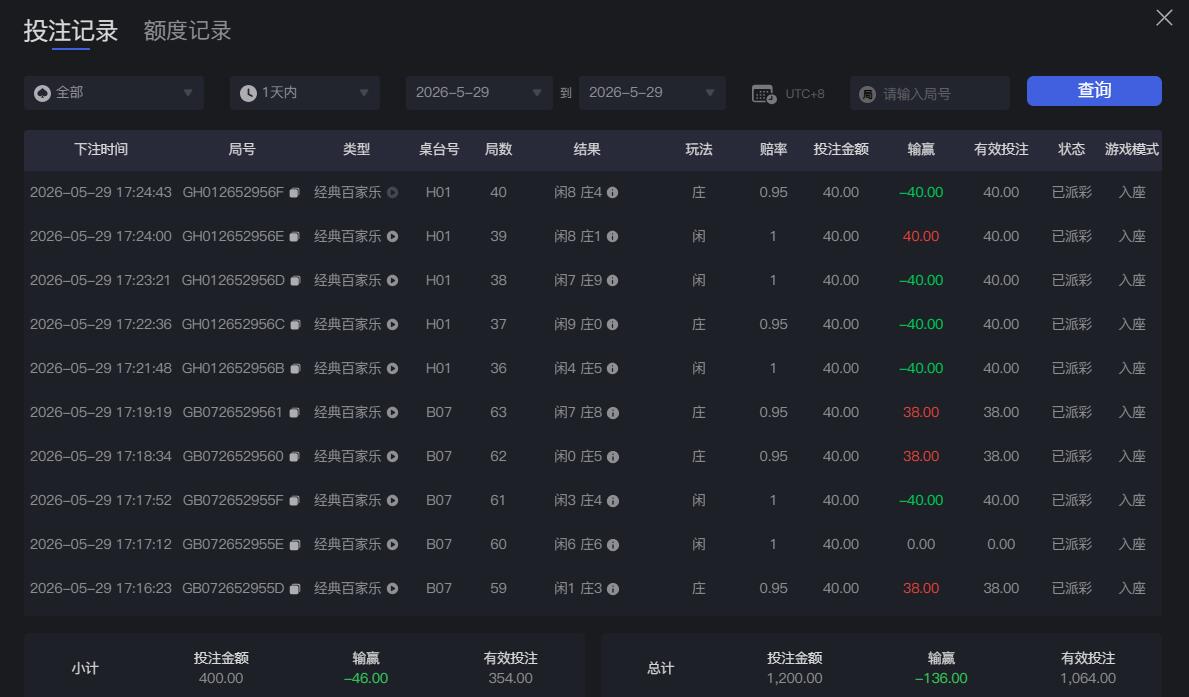Click total bet amount 1,200.00

pos(795,679)
